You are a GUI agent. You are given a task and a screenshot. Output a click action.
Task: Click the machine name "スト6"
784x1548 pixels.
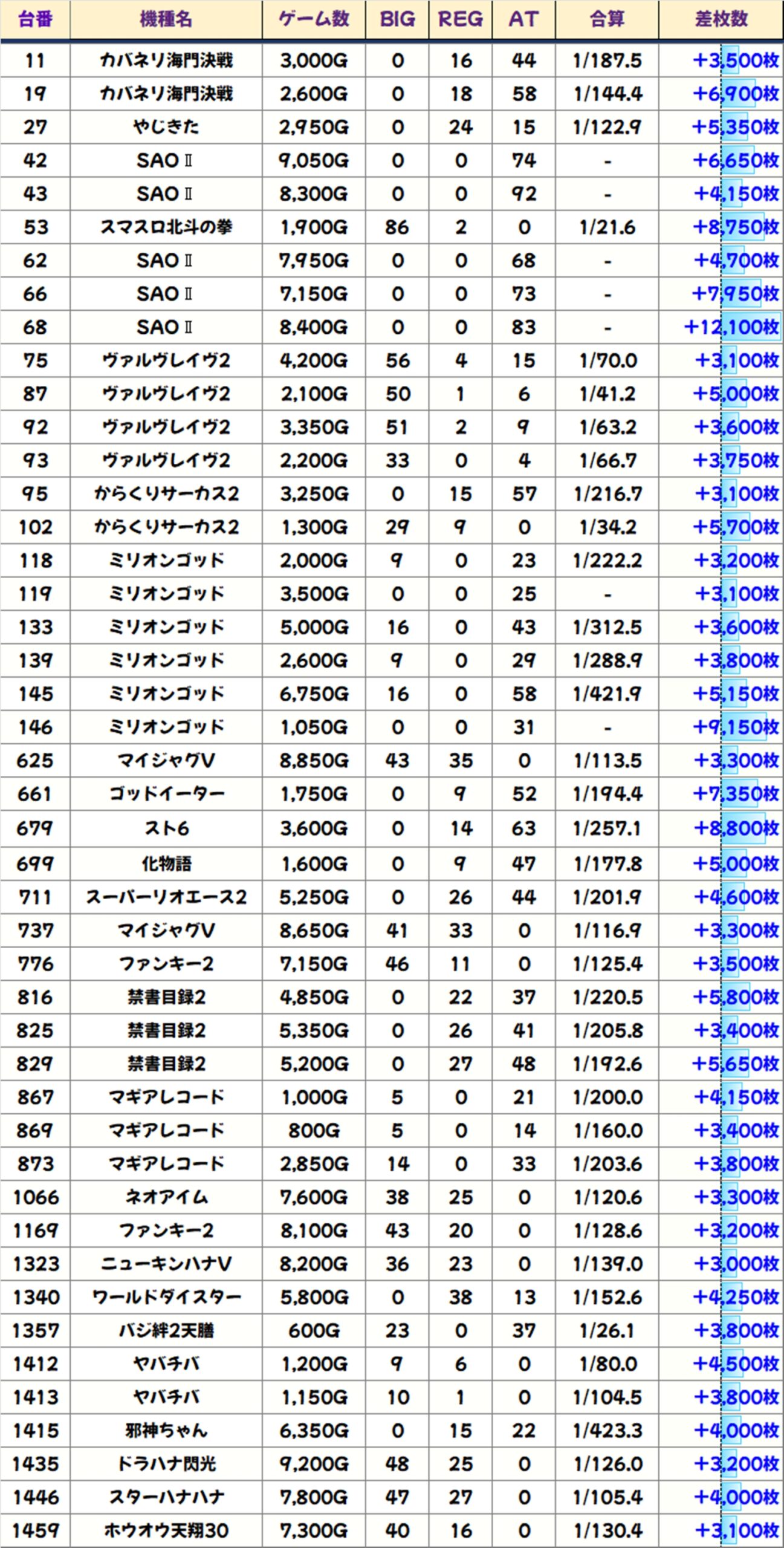[166, 828]
